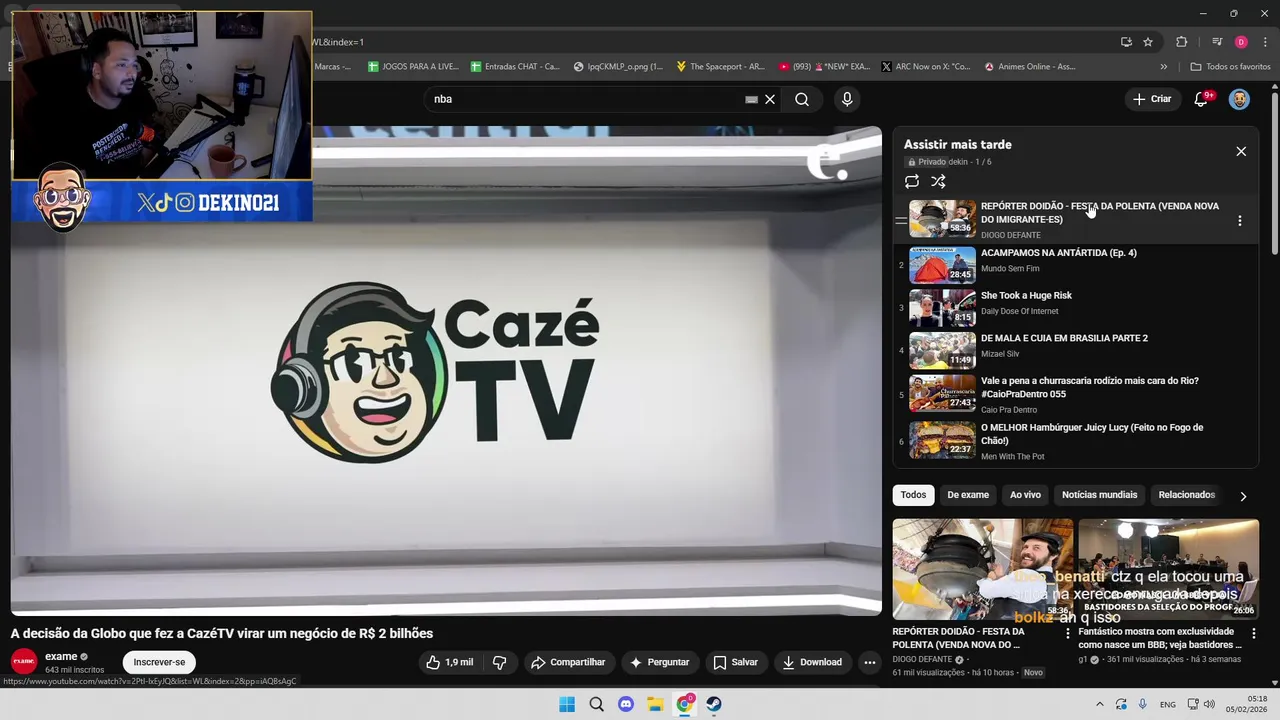This screenshot has height=720, width=1280.
Task: Close the Assistir mais tarde playlist panel
Action: point(1241,151)
